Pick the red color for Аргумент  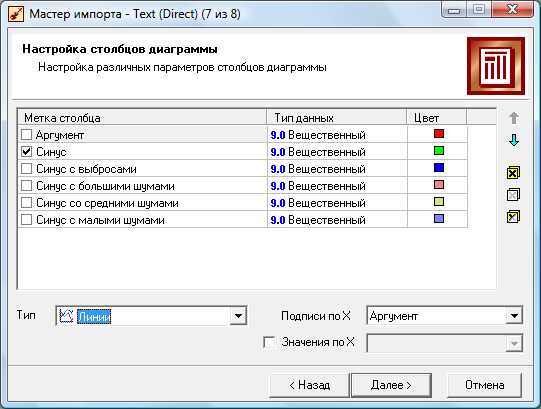coord(439,134)
